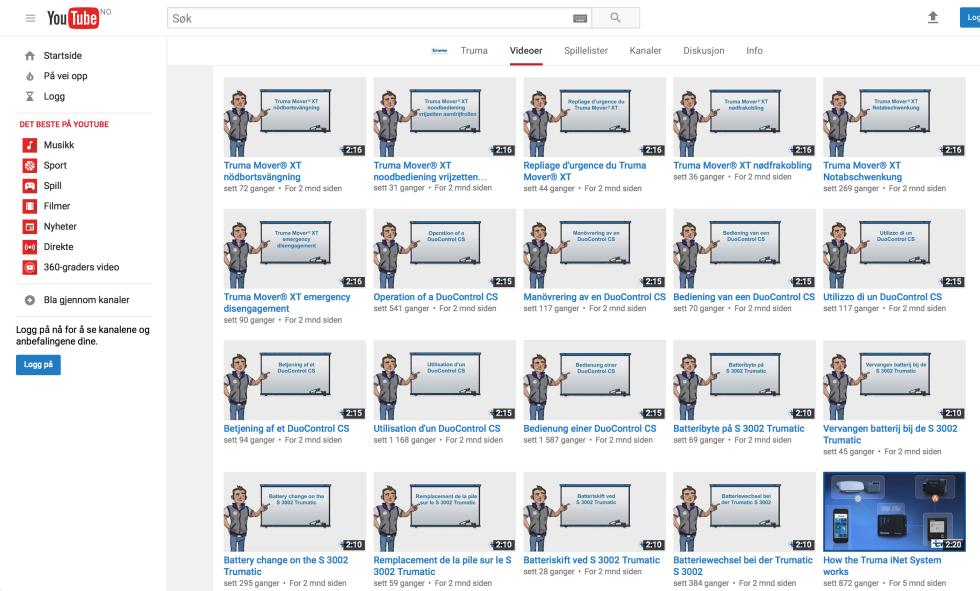Click Bla gjennom kanaler

(x=85, y=299)
